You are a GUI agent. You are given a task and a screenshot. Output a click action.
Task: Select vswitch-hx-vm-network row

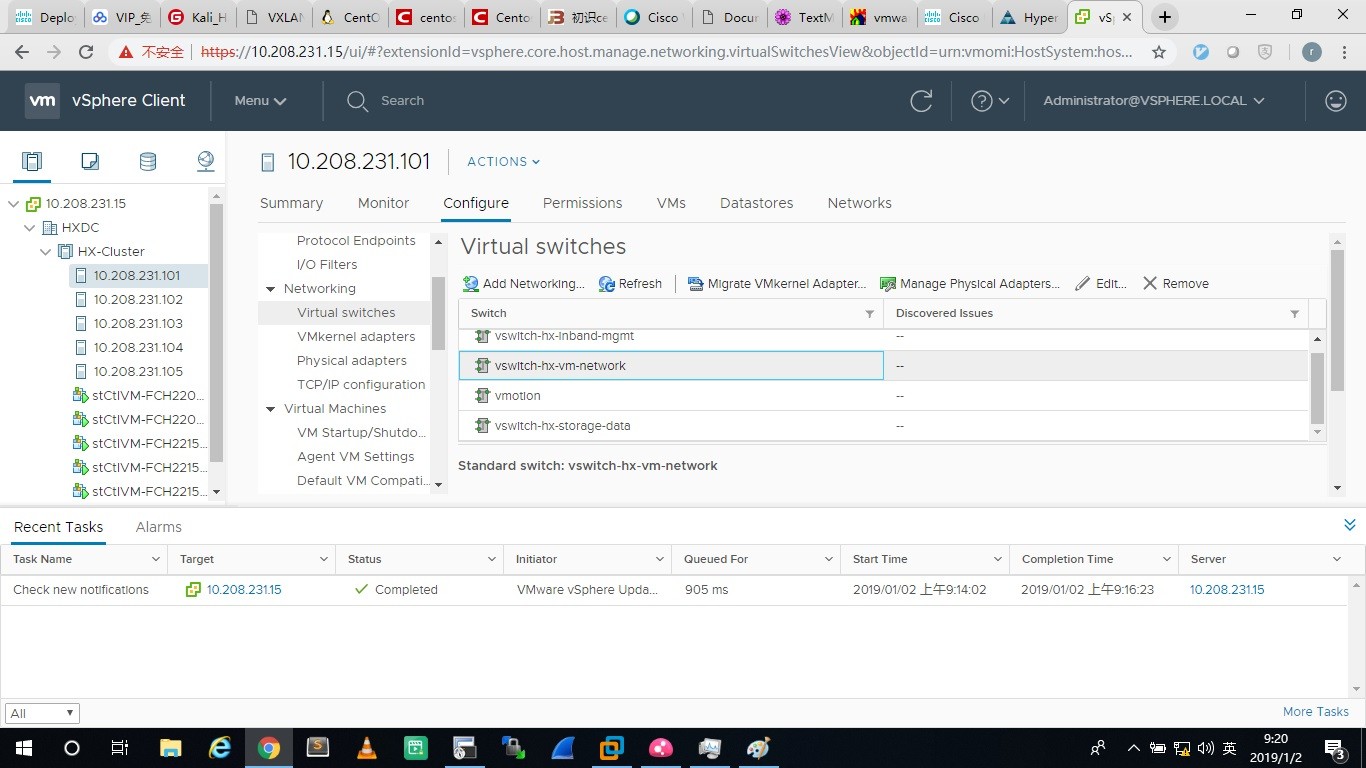(883, 366)
